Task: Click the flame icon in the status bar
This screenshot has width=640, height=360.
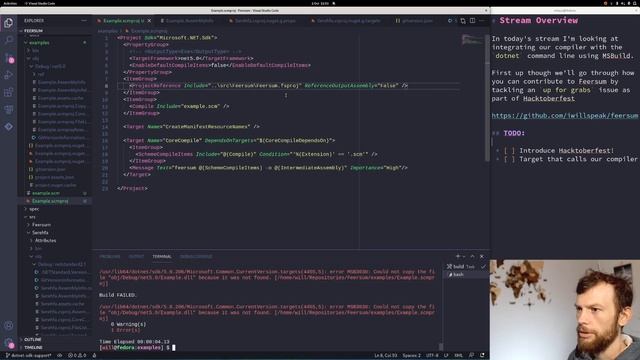Action: click(94, 356)
